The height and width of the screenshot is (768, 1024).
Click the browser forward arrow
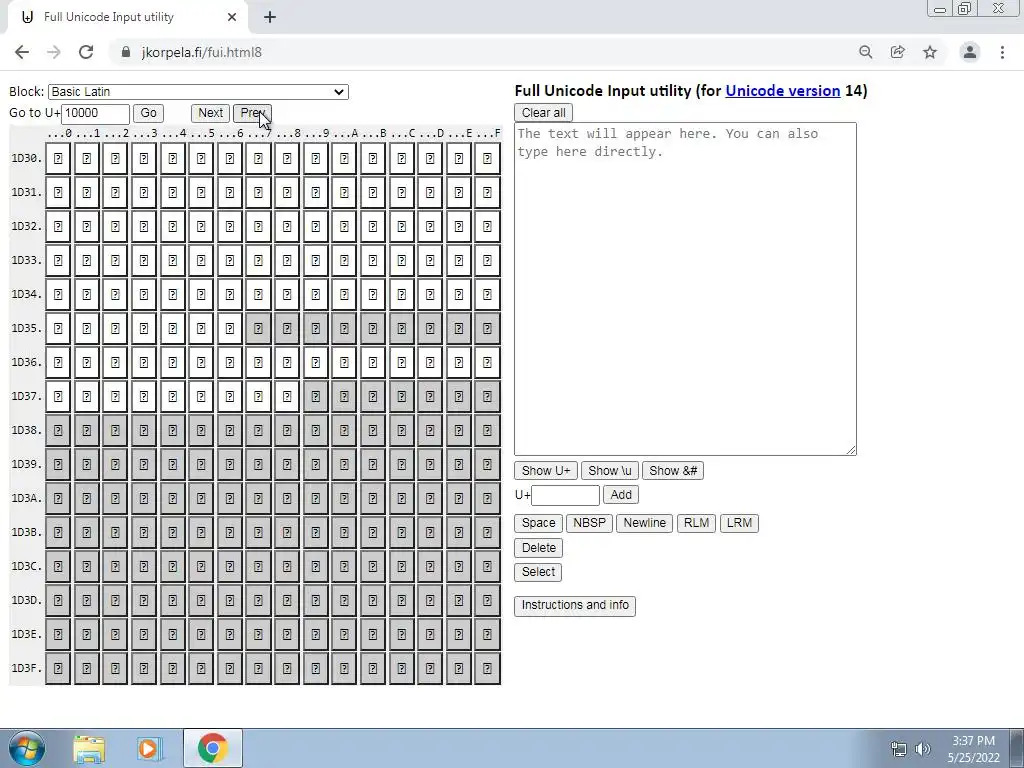54,52
